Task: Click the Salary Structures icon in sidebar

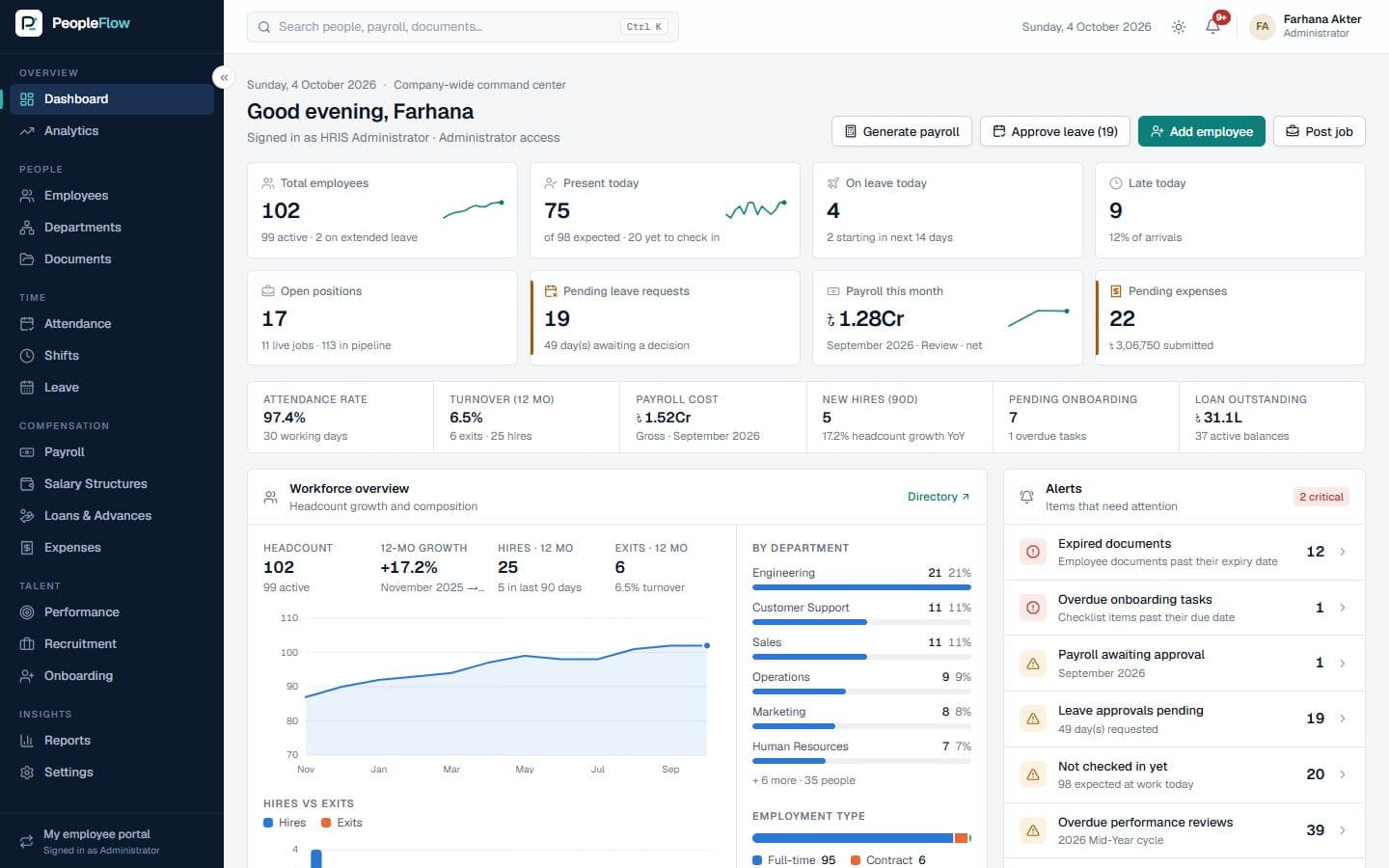Action: (x=27, y=484)
